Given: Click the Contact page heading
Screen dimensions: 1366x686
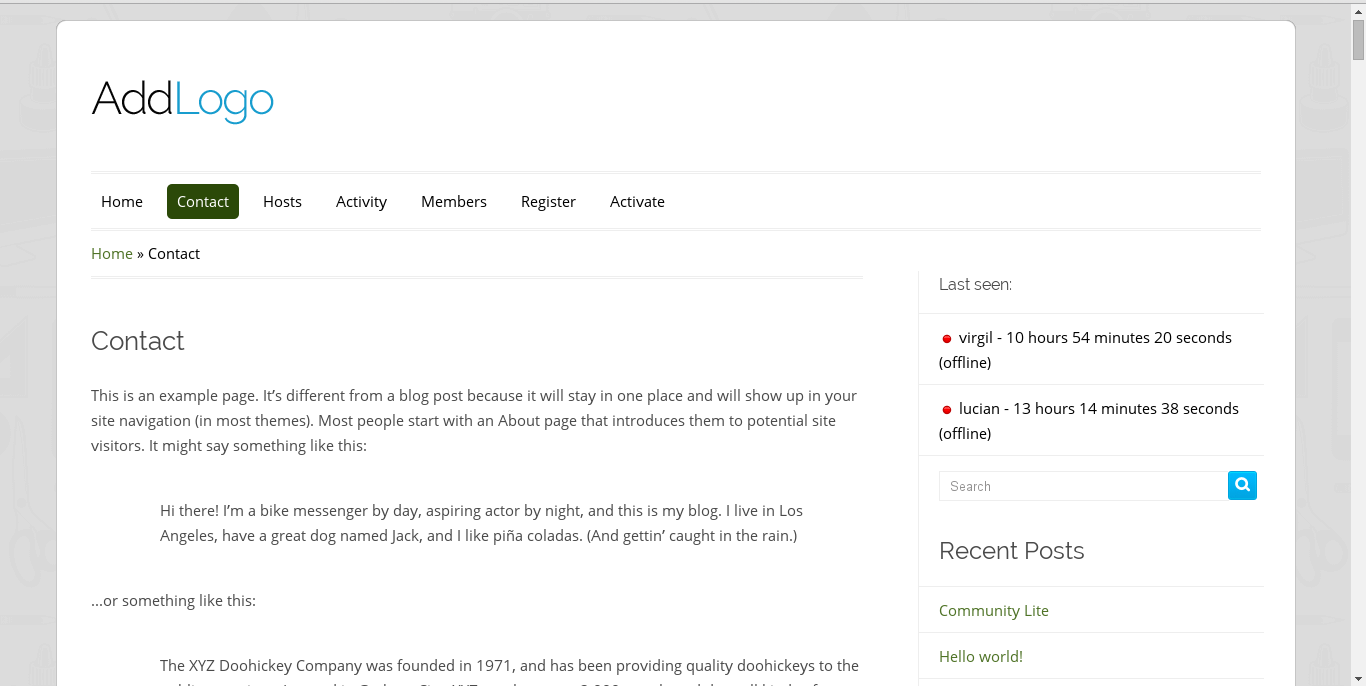Looking at the screenshot, I should [138, 341].
